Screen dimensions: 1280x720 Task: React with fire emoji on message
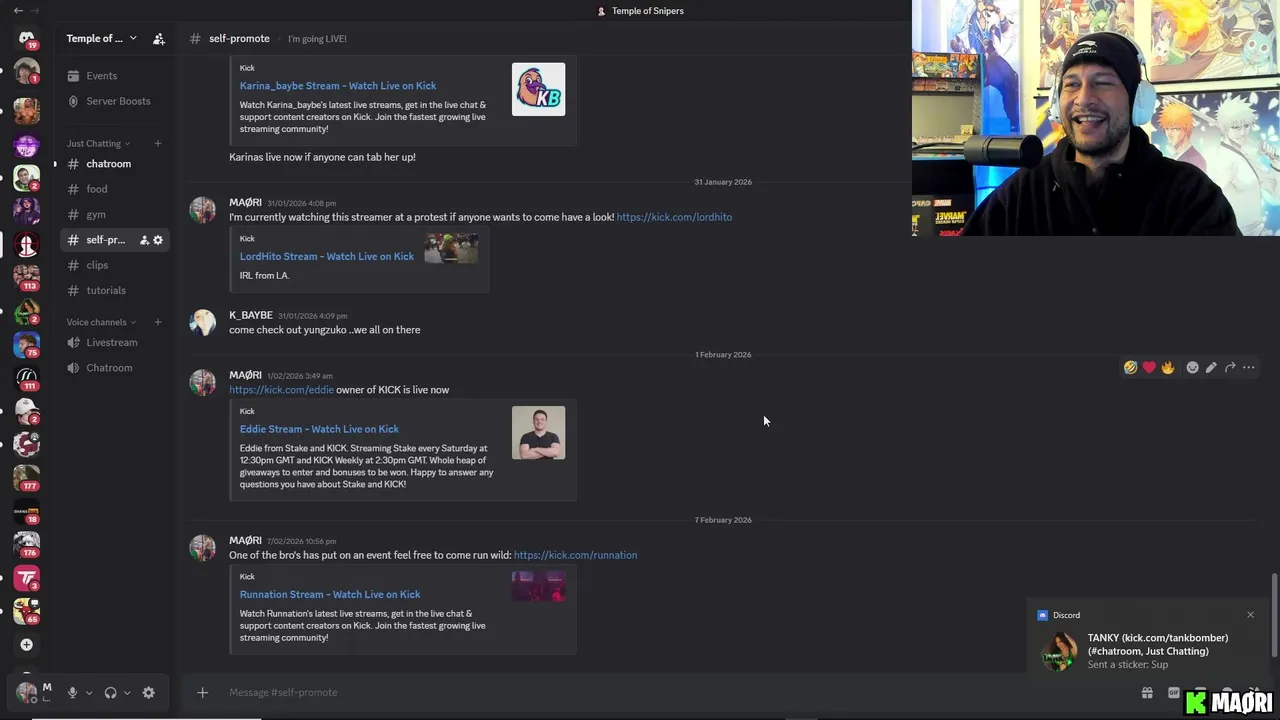pyautogui.click(x=1168, y=367)
